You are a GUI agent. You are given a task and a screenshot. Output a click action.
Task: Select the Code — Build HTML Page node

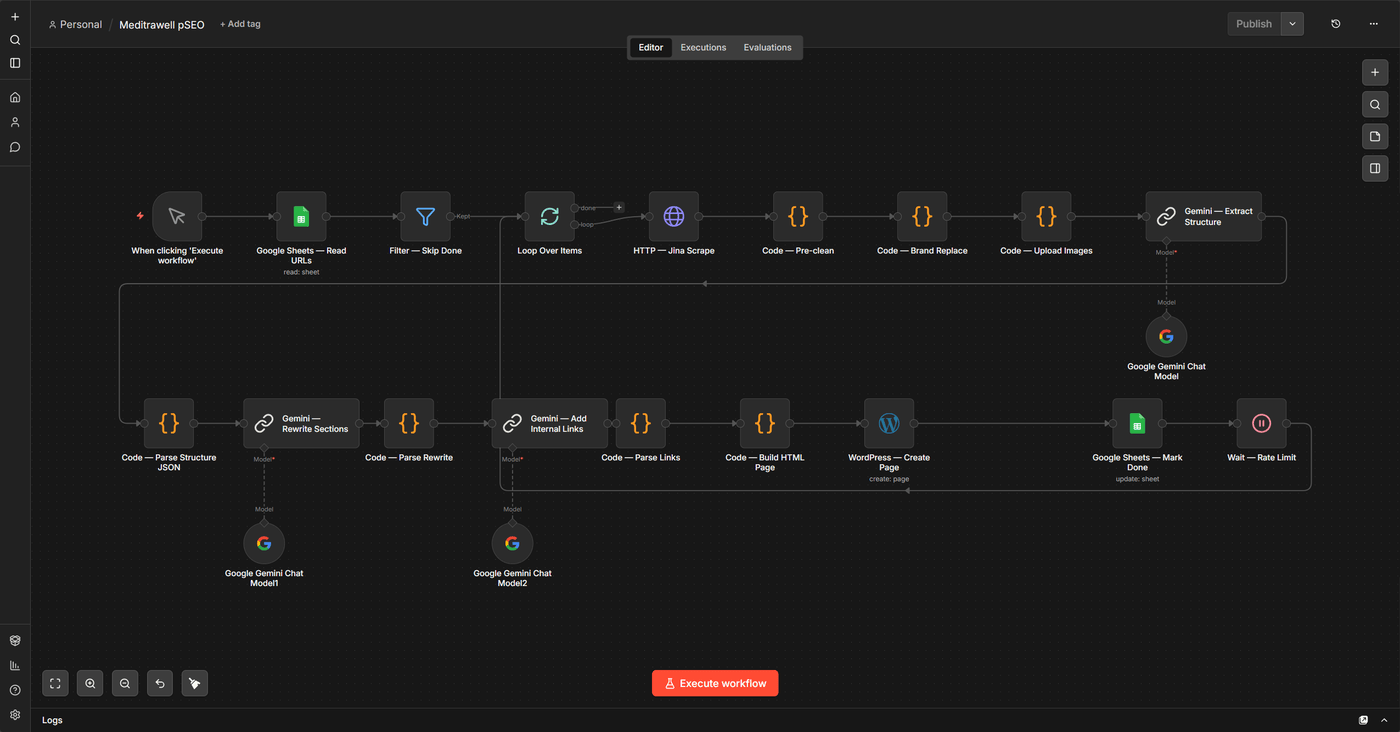pos(765,423)
